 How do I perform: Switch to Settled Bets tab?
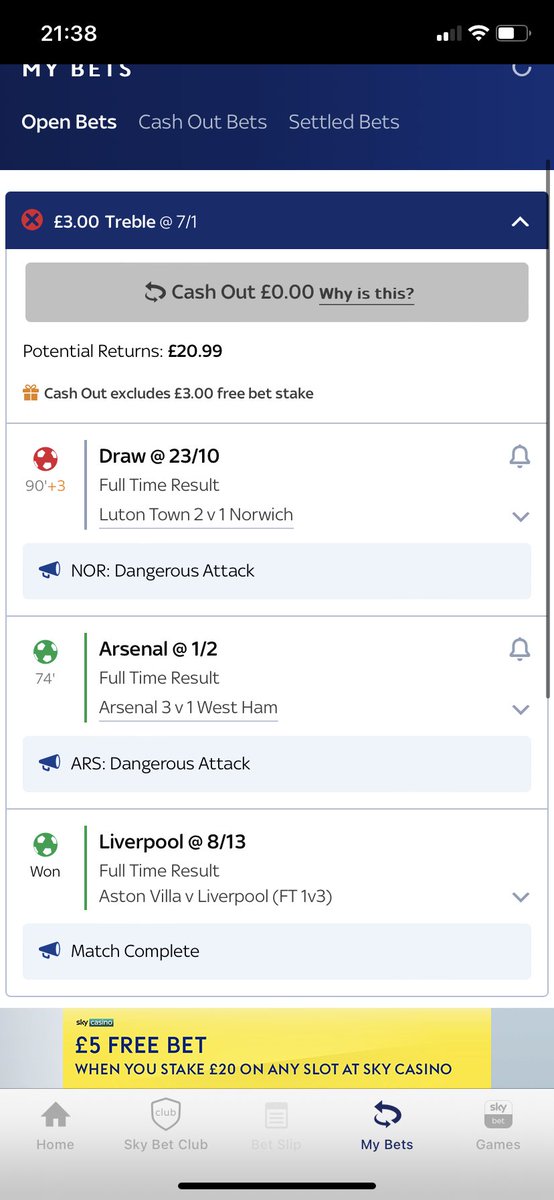[x=344, y=122]
